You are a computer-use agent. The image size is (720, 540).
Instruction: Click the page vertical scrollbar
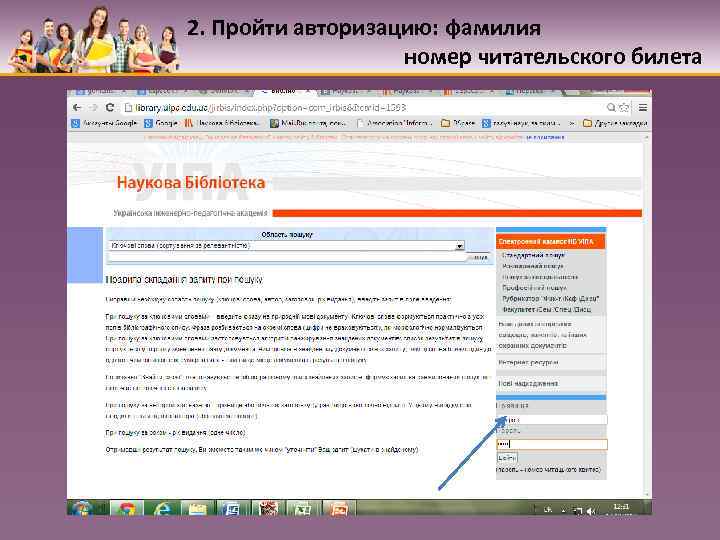647,317
